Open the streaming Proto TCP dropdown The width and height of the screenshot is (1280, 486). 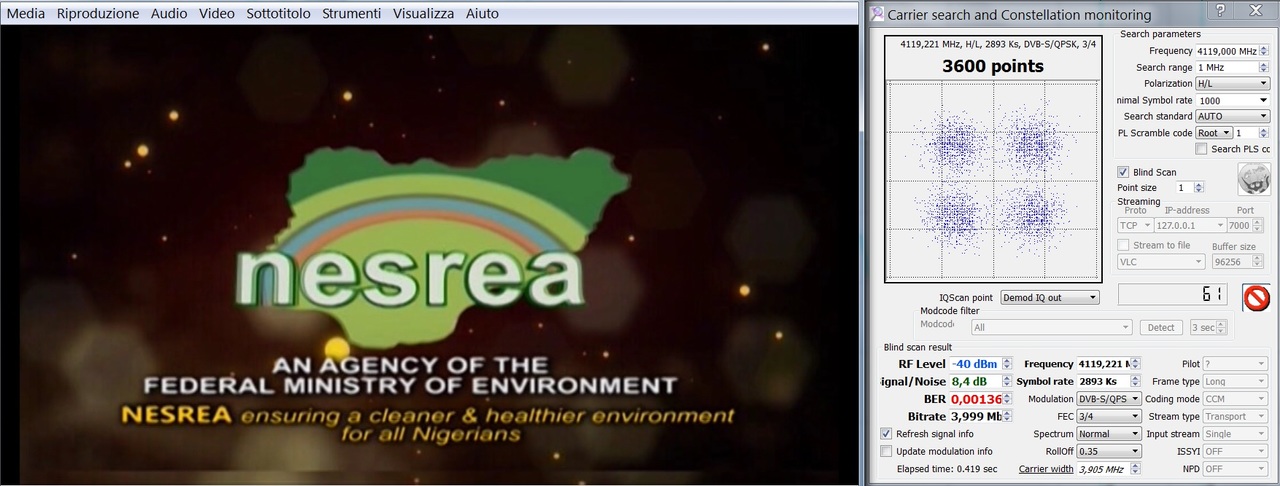pyautogui.click(x=1135, y=226)
